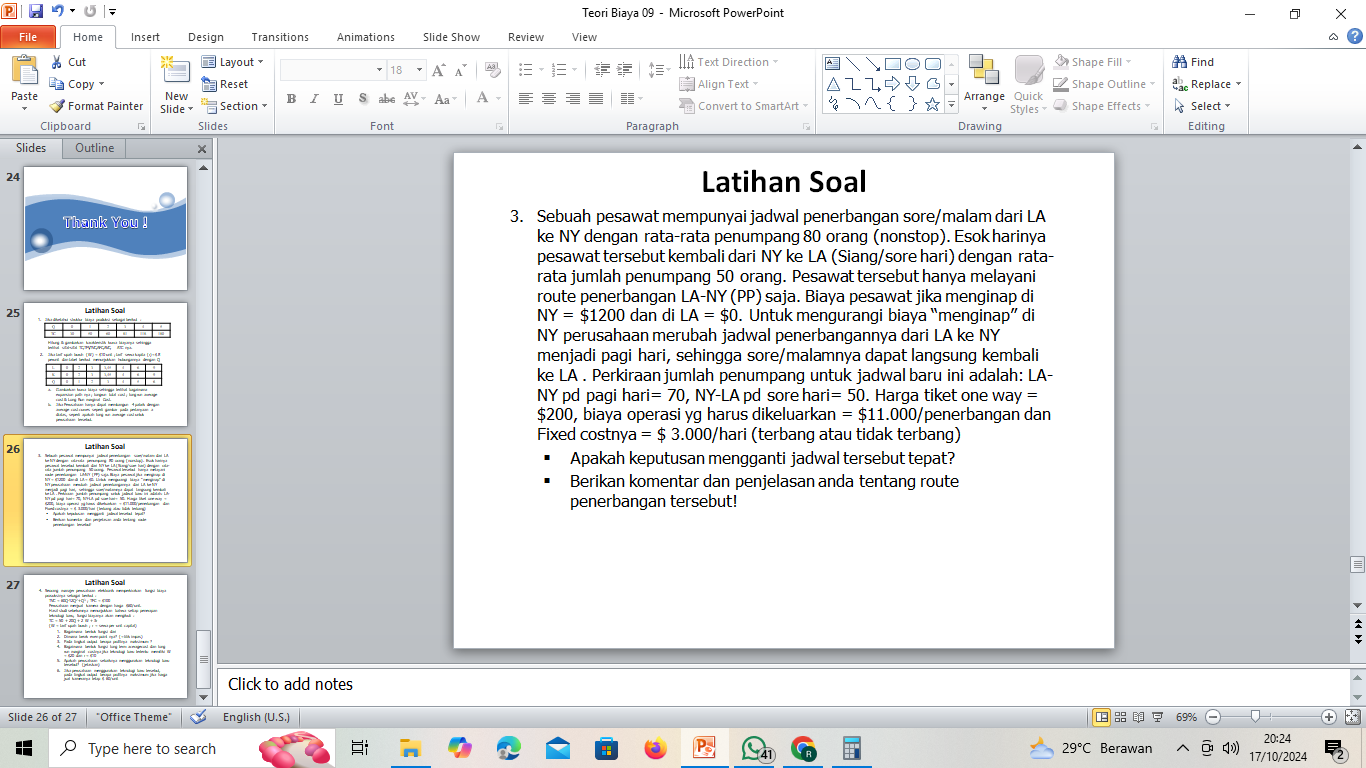Fit slide to current window
The height and width of the screenshot is (768, 1366).
1353,717
